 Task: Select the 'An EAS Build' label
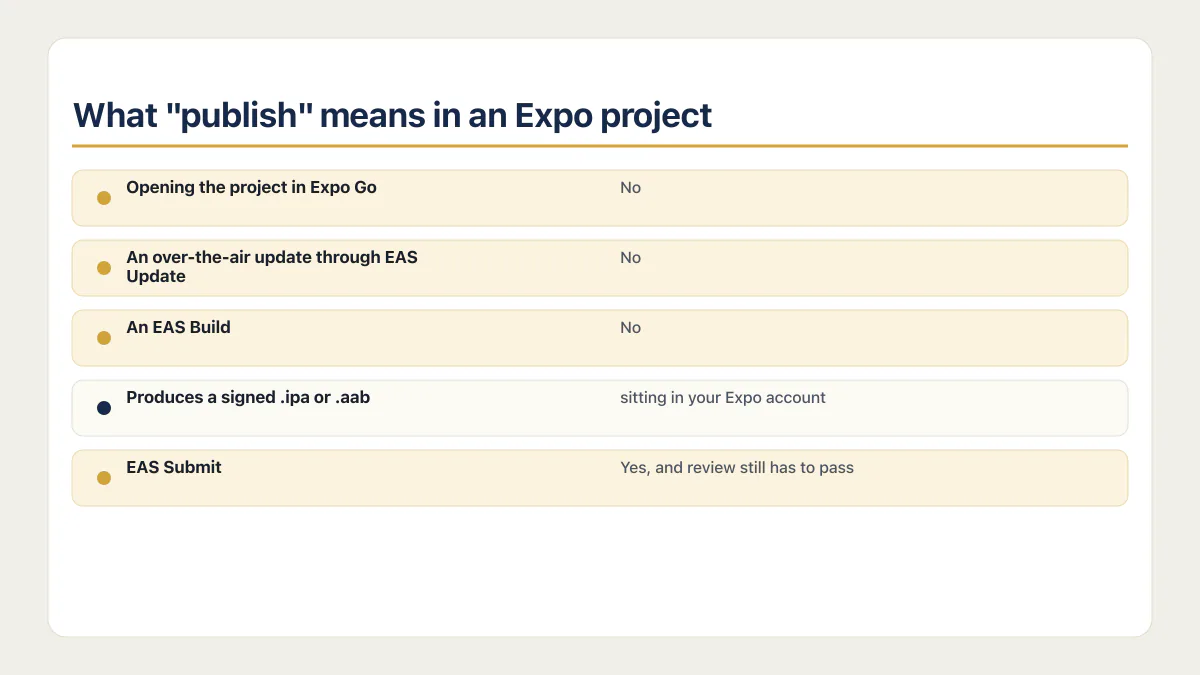pos(178,327)
